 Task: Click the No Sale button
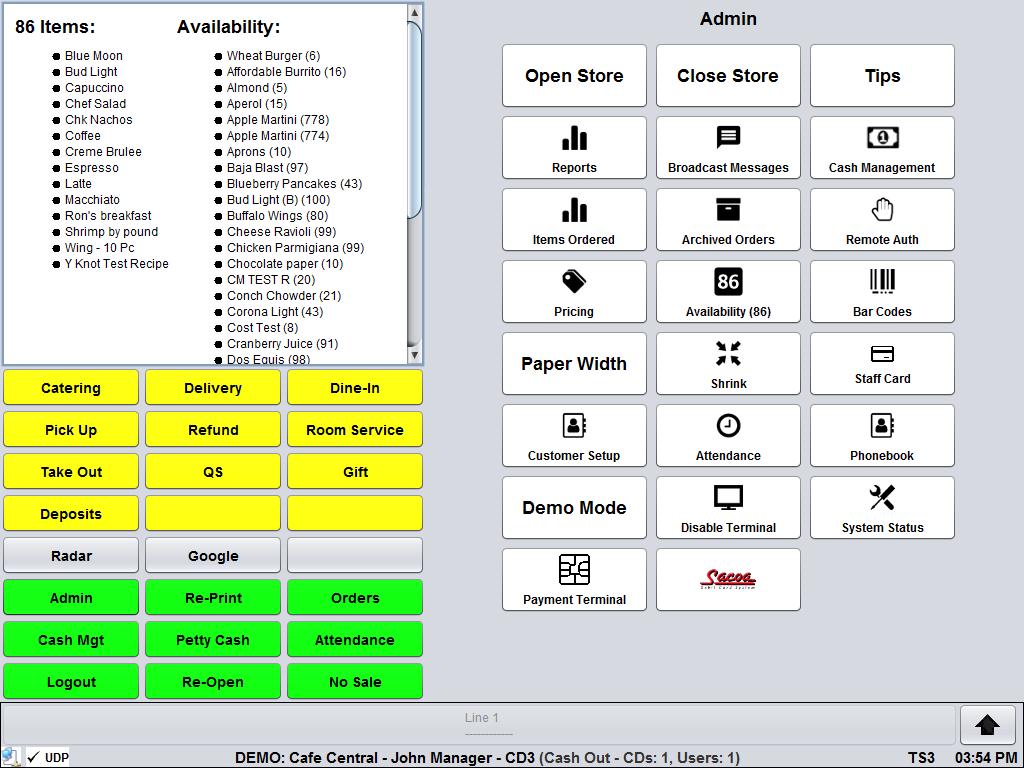tap(355, 682)
